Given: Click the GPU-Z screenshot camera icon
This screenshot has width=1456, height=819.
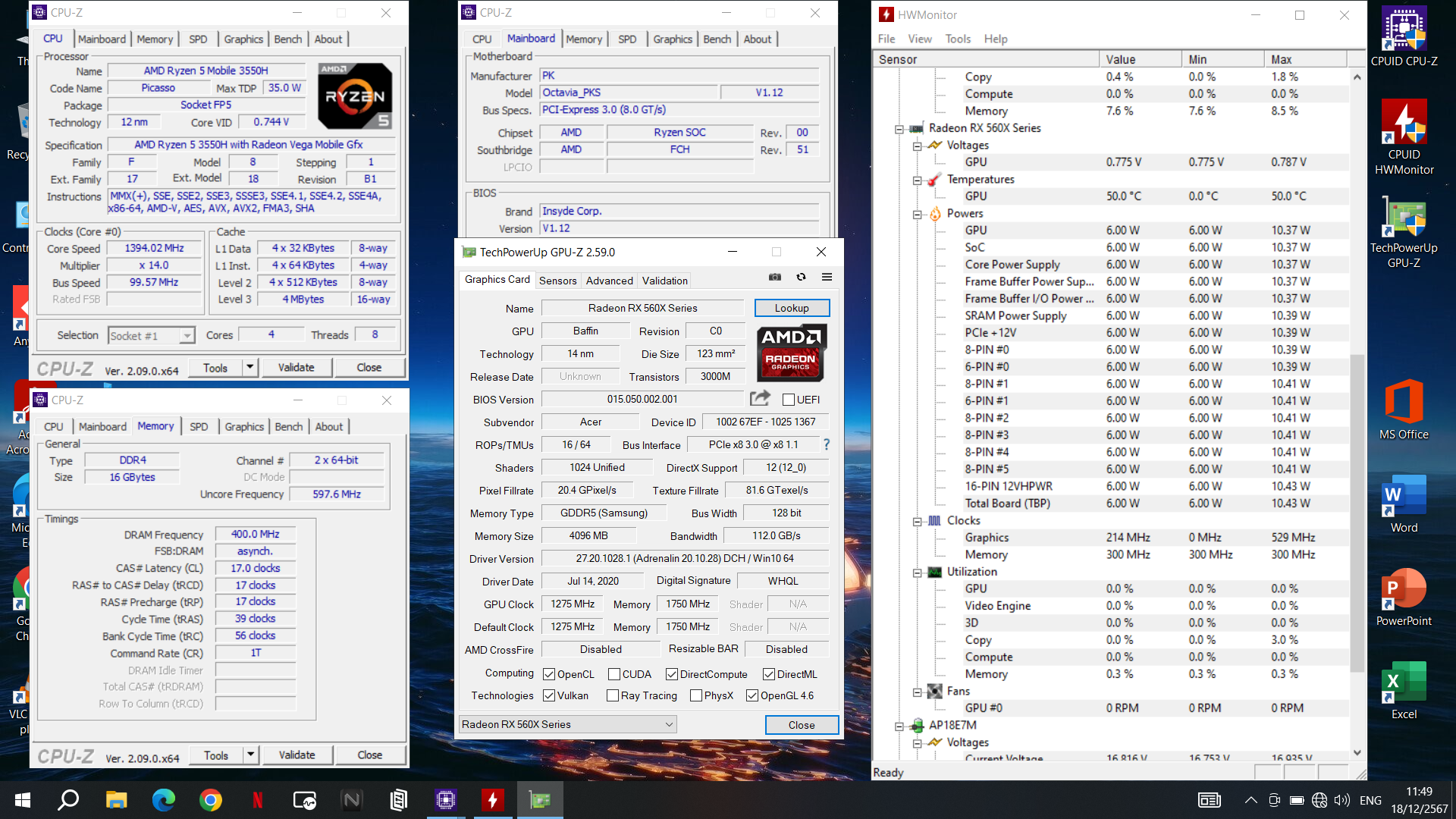Looking at the screenshot, I should (775, 278).
